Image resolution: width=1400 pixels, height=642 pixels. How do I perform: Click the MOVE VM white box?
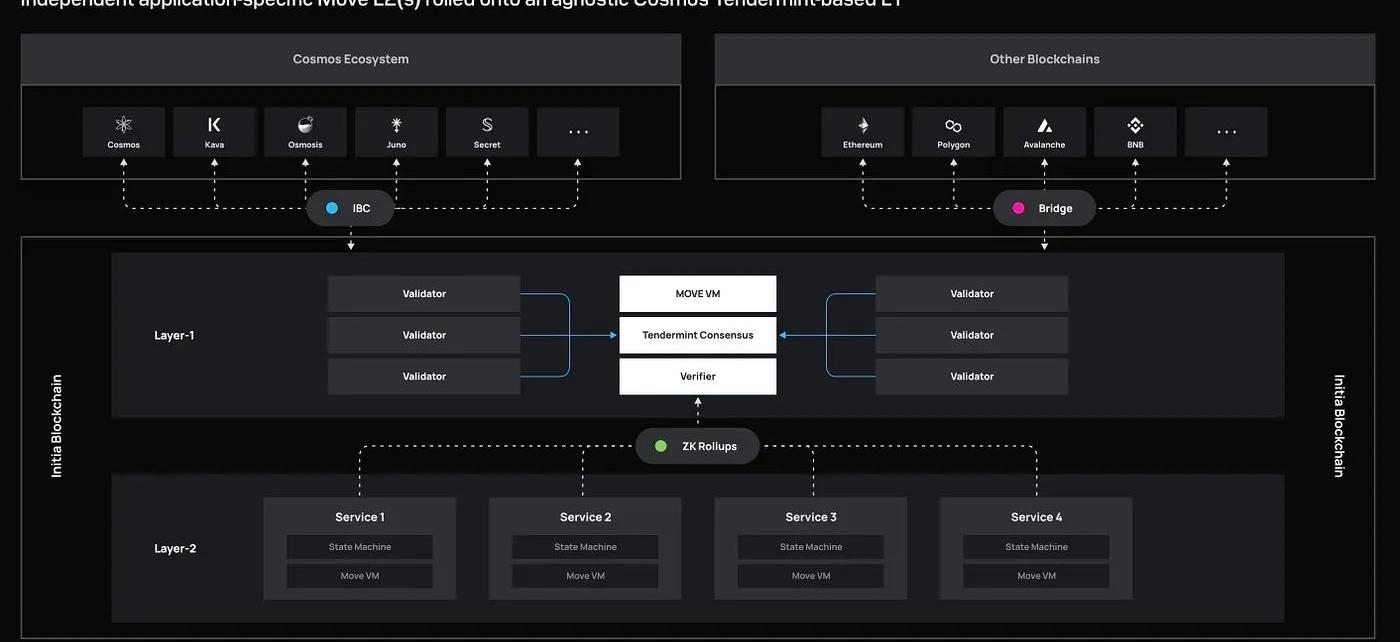[x=697, y=294]
